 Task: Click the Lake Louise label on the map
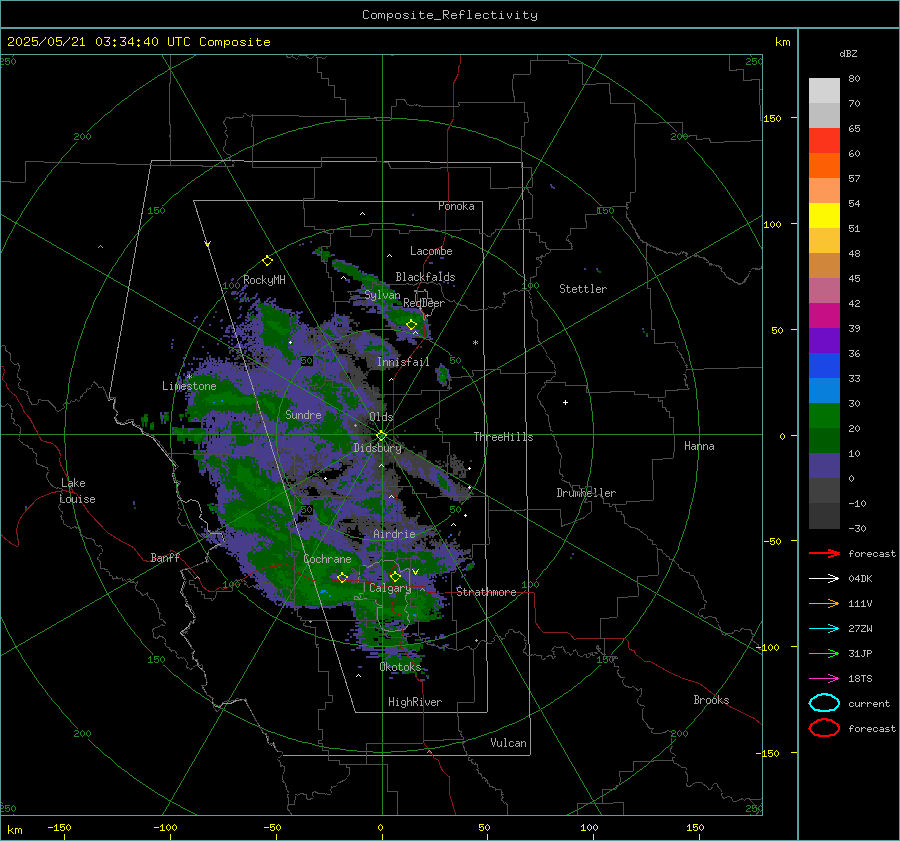(77, 491)
